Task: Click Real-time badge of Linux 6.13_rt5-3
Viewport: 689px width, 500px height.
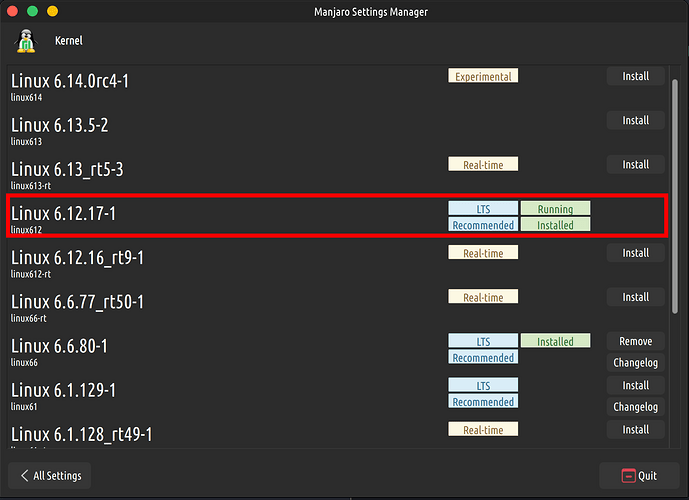Action: click(x=483, y=164)
